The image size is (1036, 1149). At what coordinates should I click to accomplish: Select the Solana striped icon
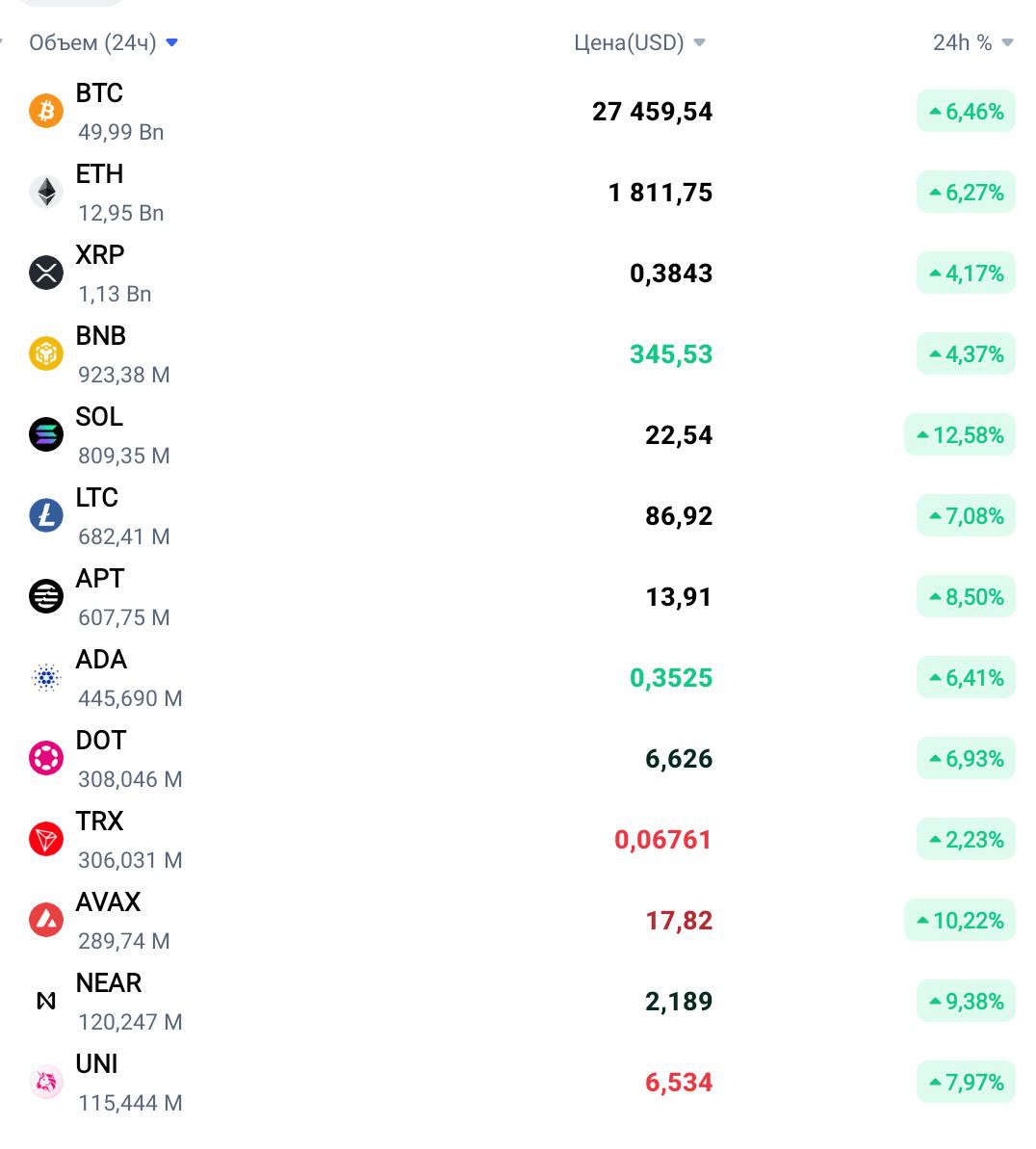coord(46,434)
